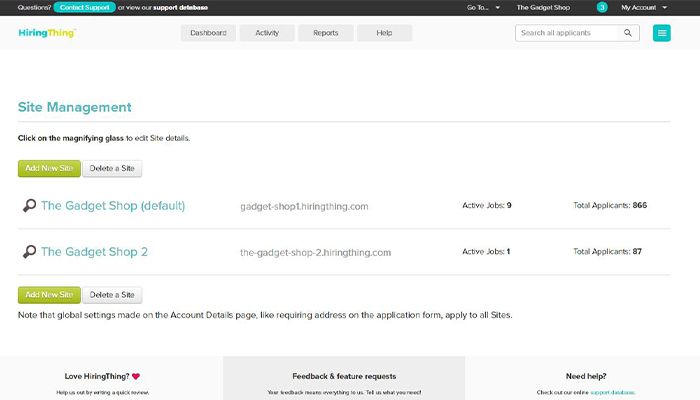Open The Gadget Shop 2 site link
This screenshot has width=700, height=400.
94,252
